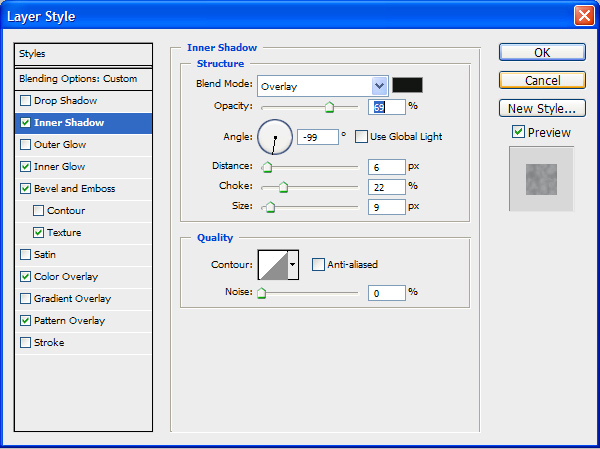The image size is (600, 449).
Task: Open the Contour picker dropdown arrow
Action: coord(293,265)
